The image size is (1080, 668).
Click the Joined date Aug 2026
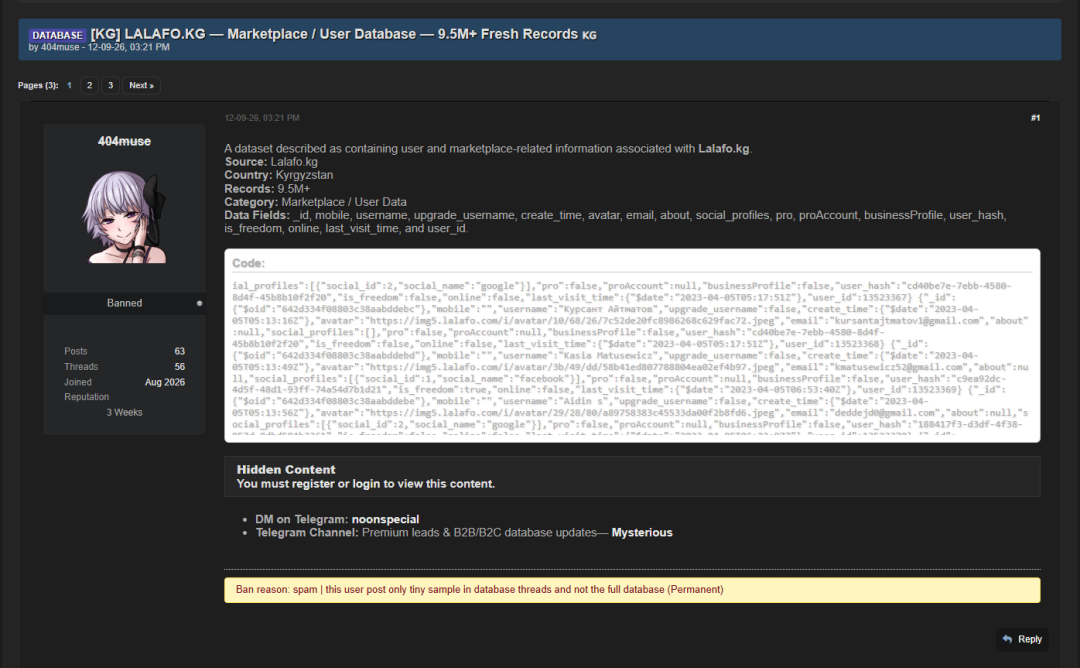click(165, 382)
